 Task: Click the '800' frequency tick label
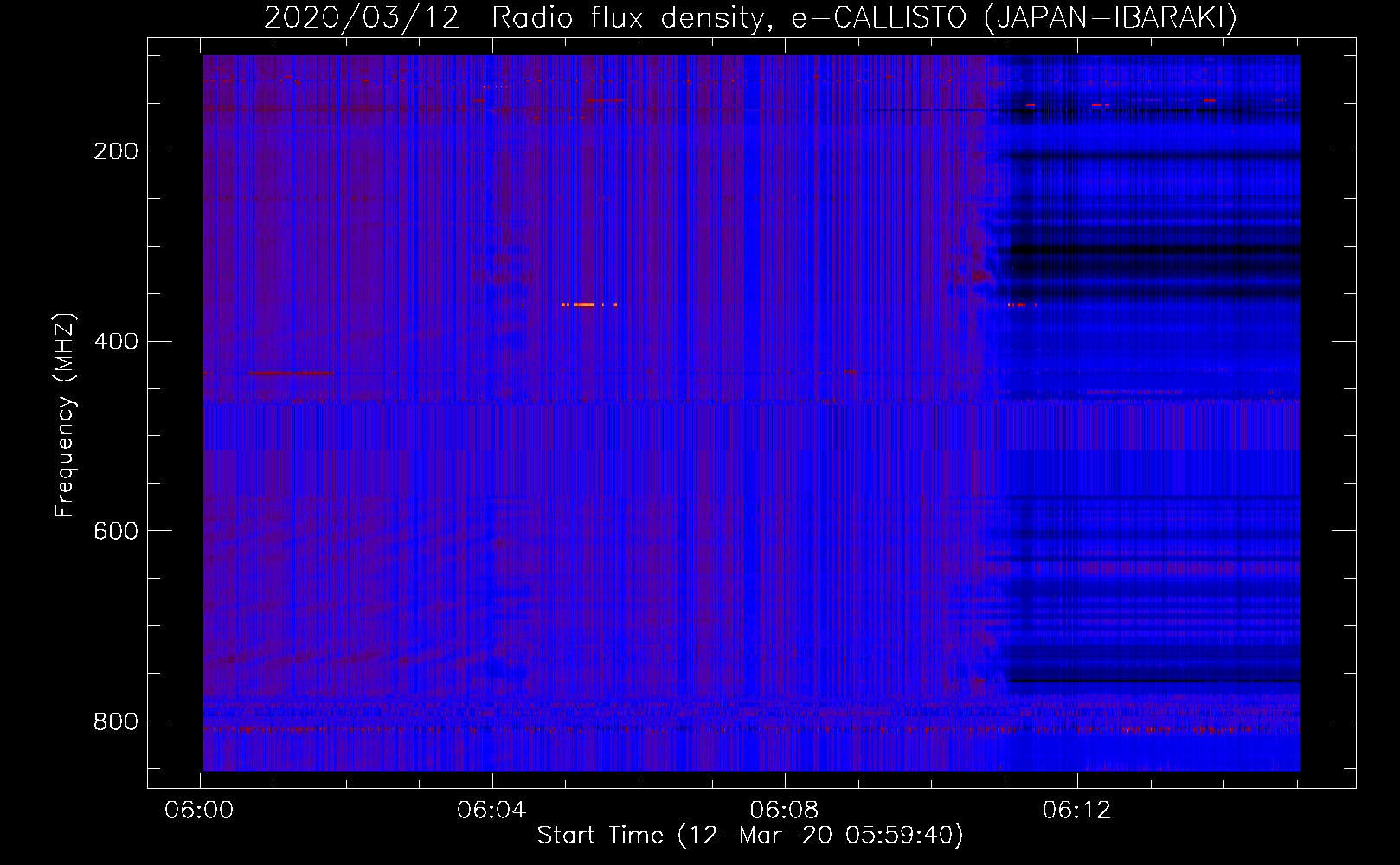point(116,721)
